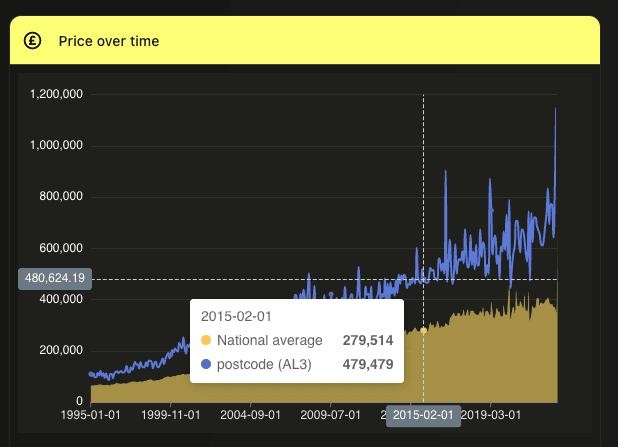The image size is (618, 447).
Task: Click the National average value 279,514
Action: (x=368, y=341)
